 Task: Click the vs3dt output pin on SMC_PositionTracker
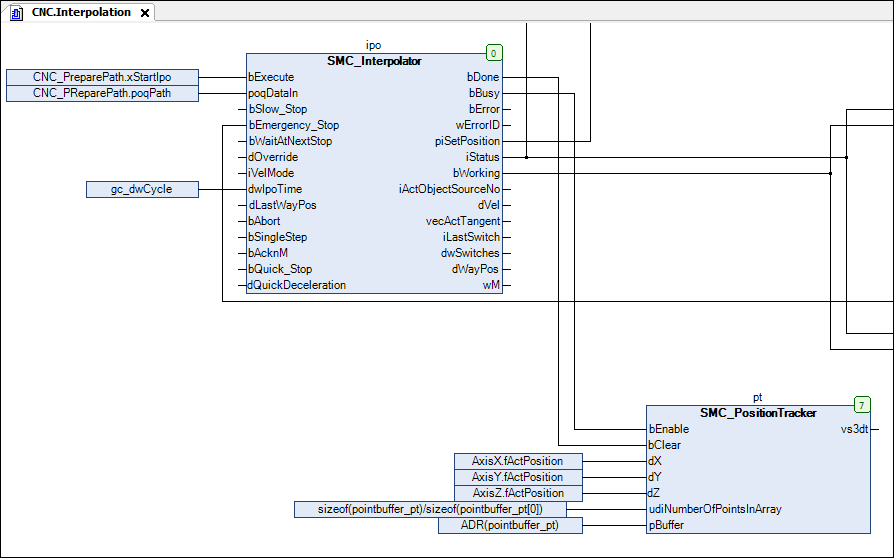point(855,429)
